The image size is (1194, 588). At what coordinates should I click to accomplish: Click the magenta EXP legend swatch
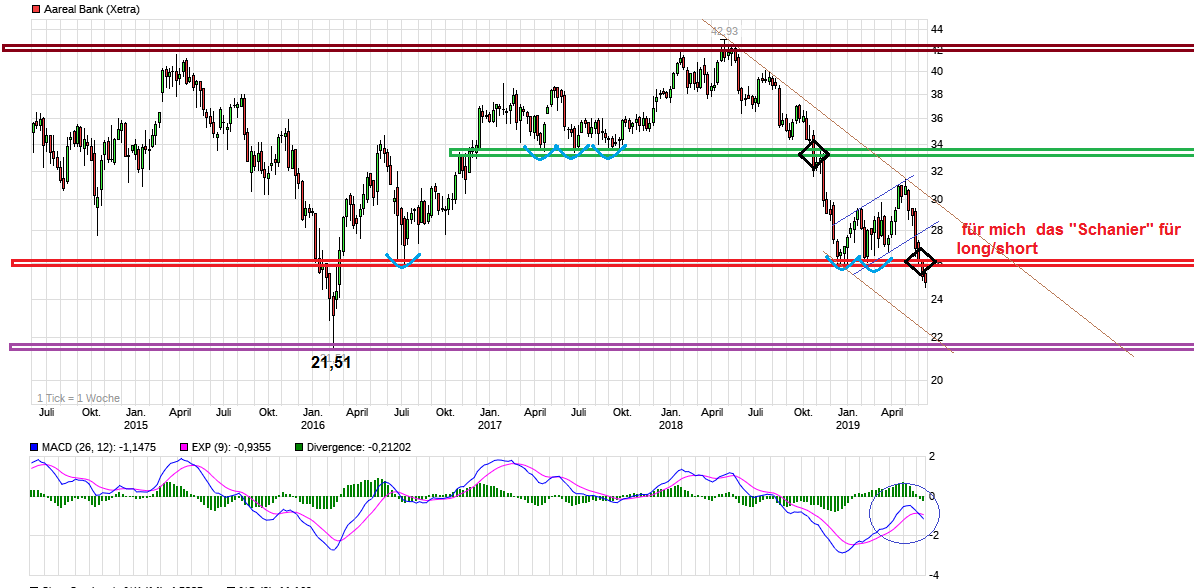click(183, 448)
